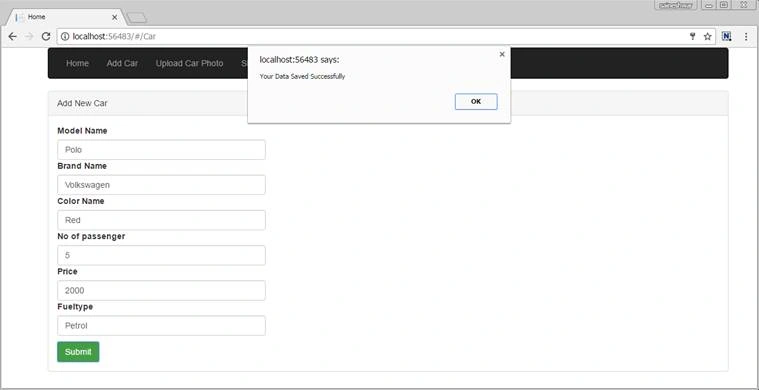Open Add Car in the navbar
The width and height of the screenshot is (759, 390).
coord(122,63)
